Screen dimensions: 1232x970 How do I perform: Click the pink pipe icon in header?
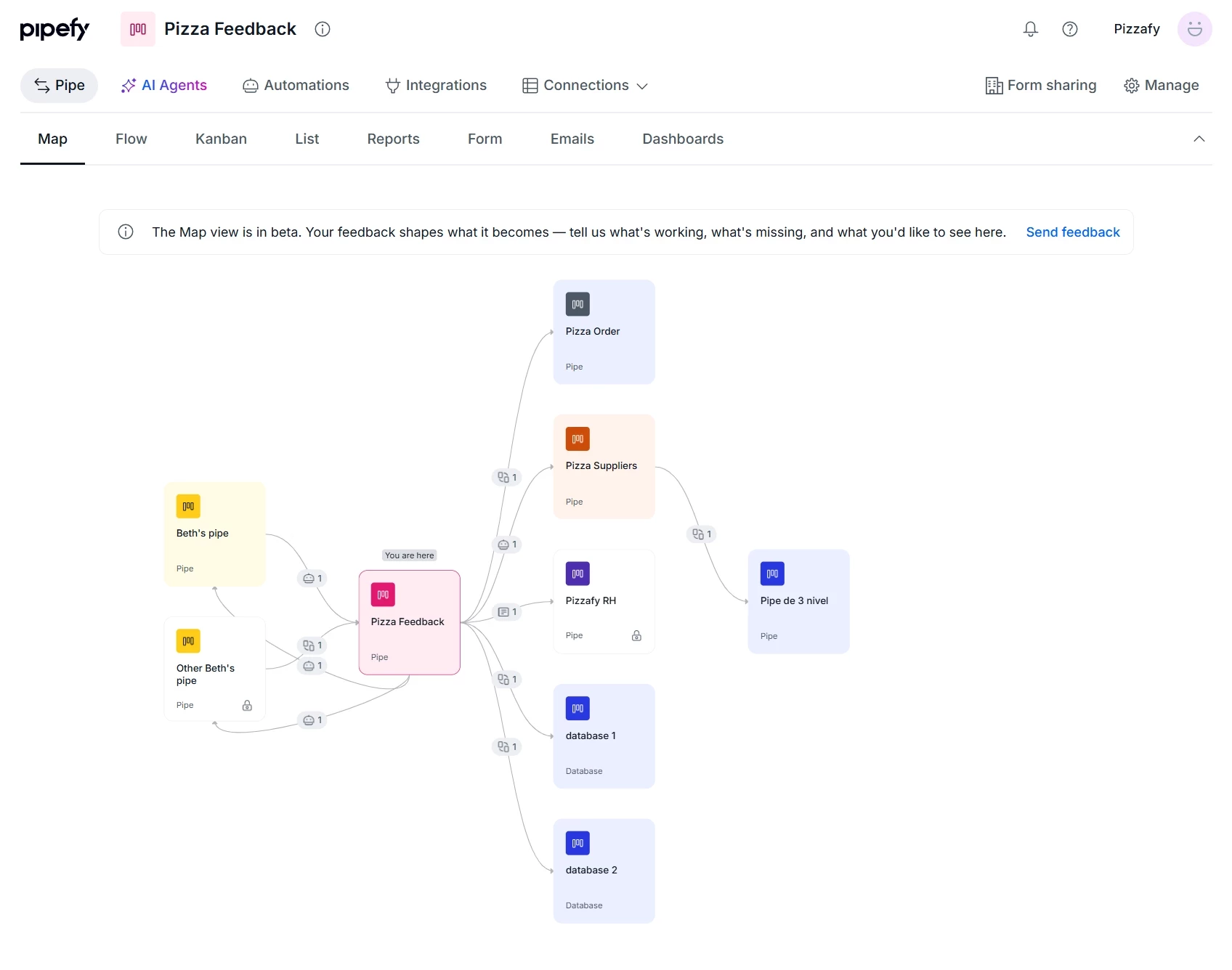tap(138, 29)
